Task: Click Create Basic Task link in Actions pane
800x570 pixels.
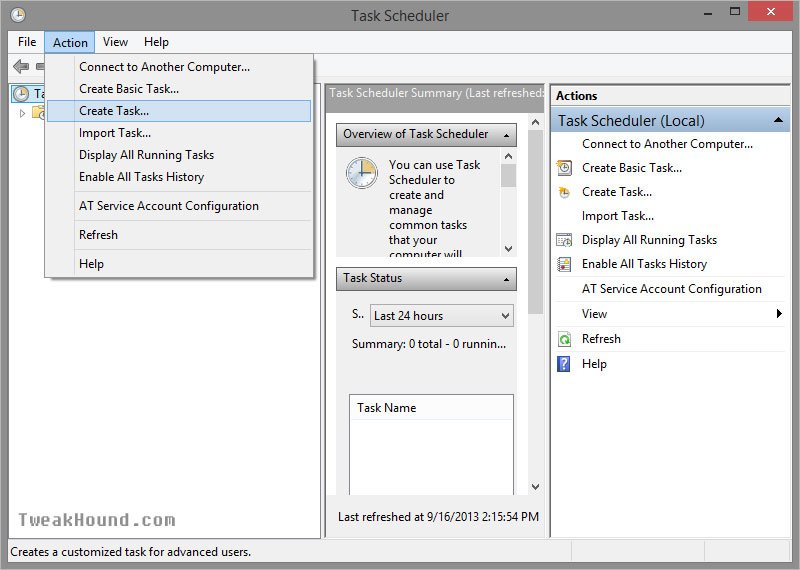Action: [x=632, y=168]
